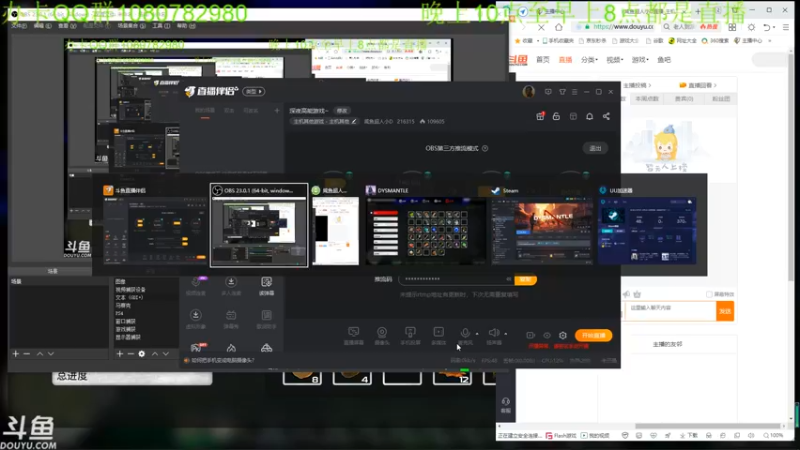
Task: Click the store icon beside the bell
Action: [x=573, y=116]
